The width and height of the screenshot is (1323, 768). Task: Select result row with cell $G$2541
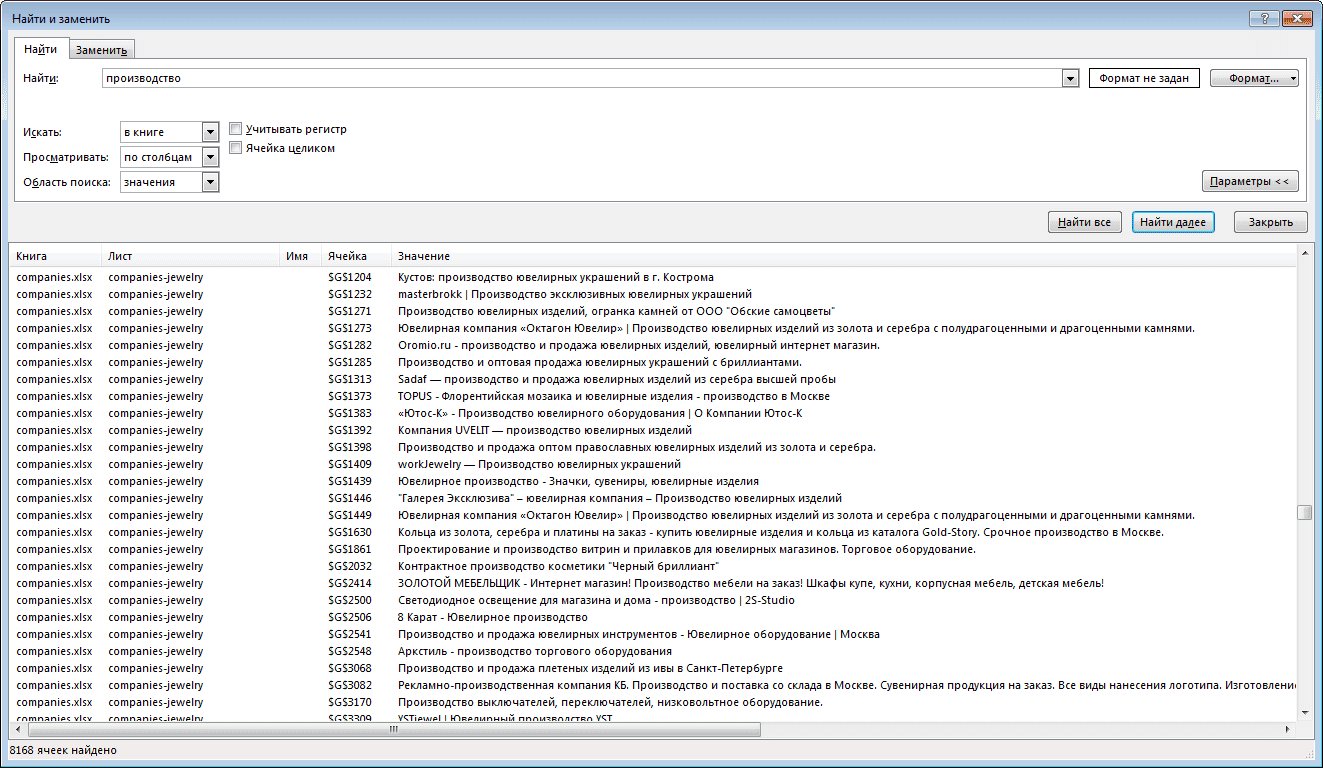coord(653,634)
